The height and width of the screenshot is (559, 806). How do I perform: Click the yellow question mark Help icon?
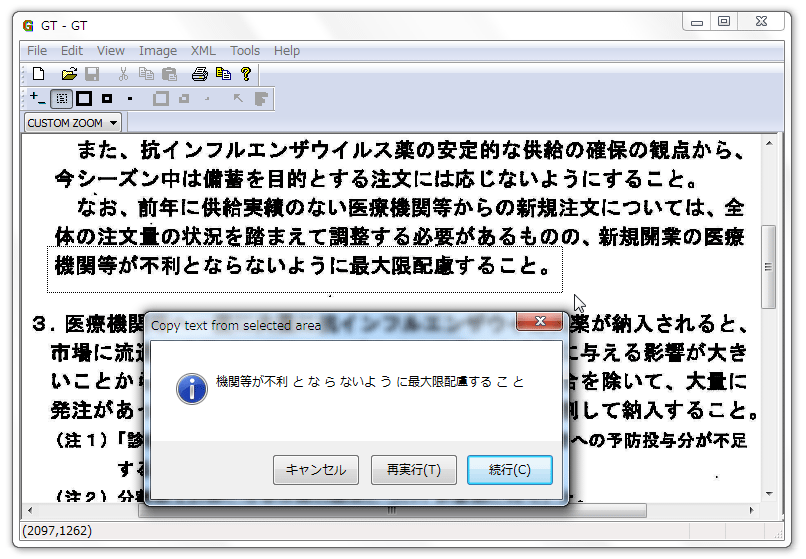245,74
